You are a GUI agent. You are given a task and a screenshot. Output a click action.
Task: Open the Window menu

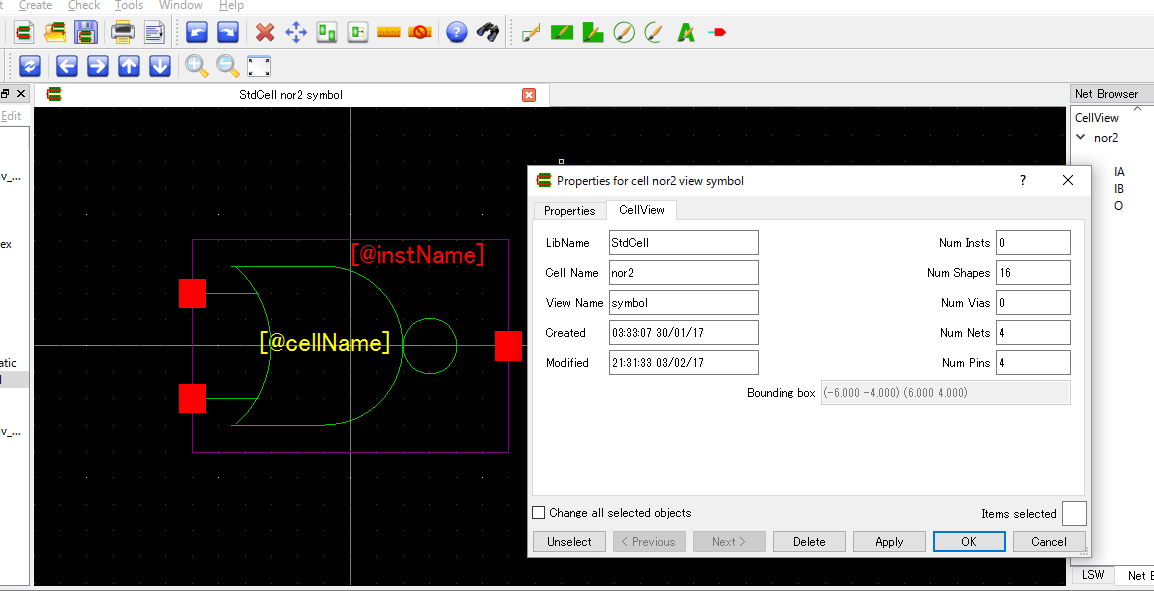point(181,5)
